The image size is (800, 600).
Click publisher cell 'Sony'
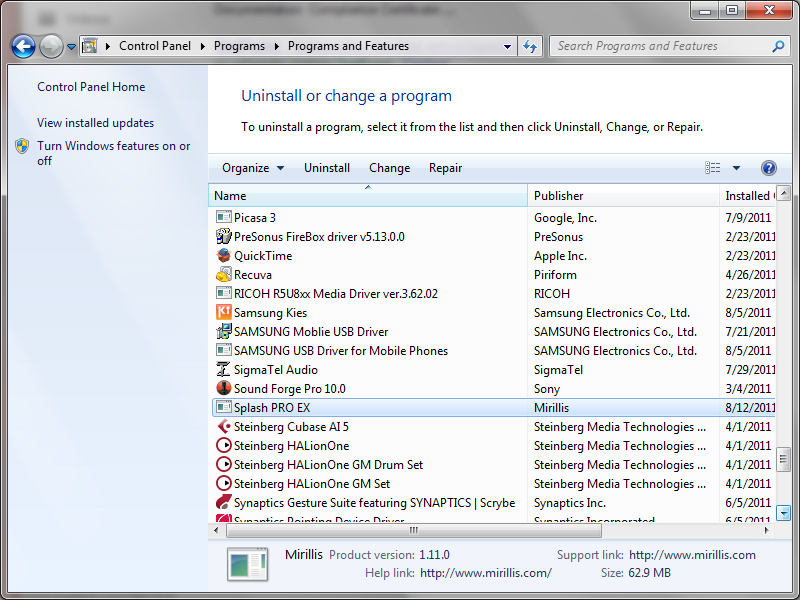(547, 389)
